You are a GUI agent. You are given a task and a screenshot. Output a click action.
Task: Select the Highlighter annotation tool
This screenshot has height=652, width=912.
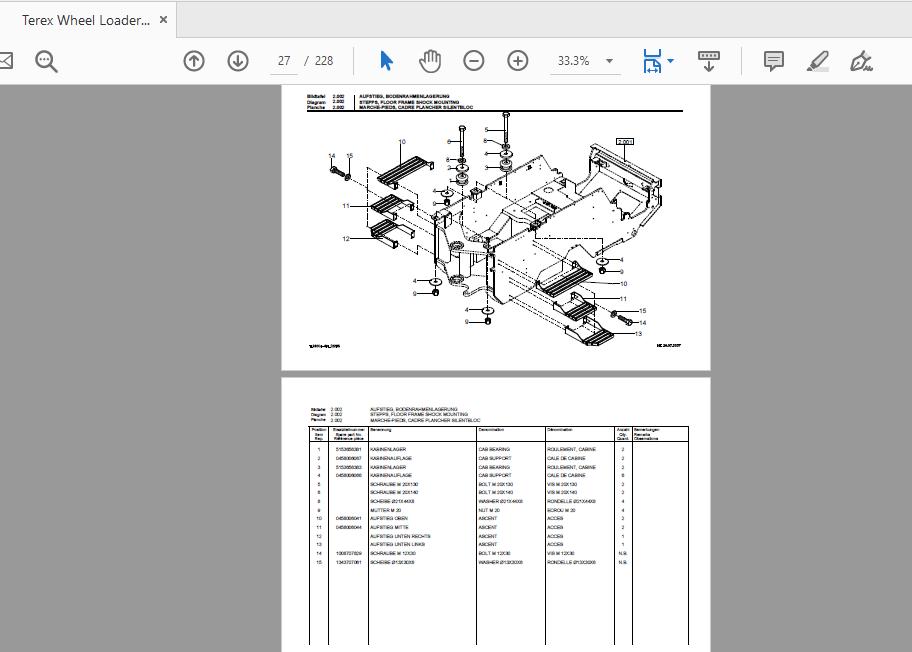[817, 60]
